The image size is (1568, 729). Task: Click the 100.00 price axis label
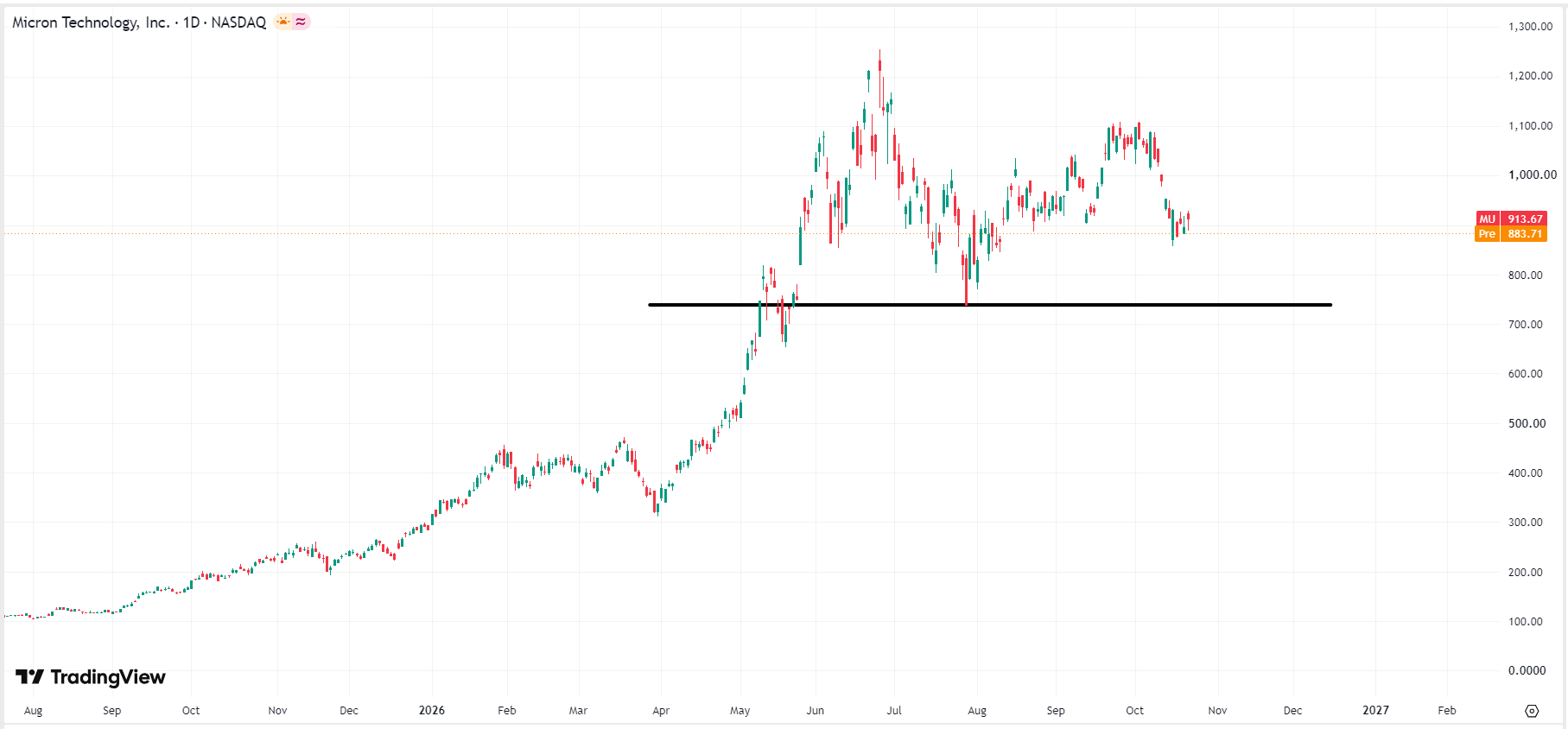1526,622
